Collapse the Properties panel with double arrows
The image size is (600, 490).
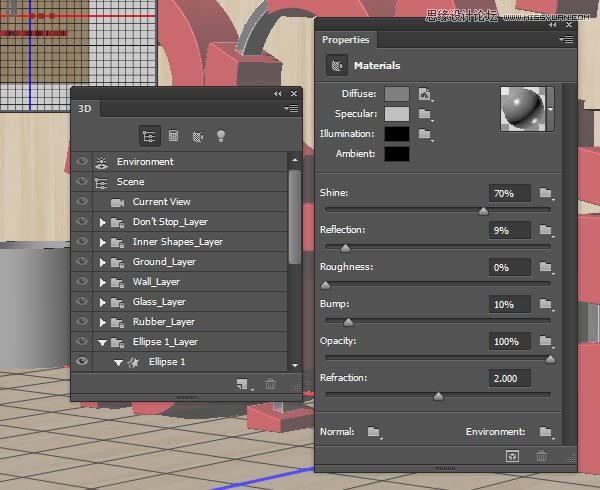click(553, 25)
